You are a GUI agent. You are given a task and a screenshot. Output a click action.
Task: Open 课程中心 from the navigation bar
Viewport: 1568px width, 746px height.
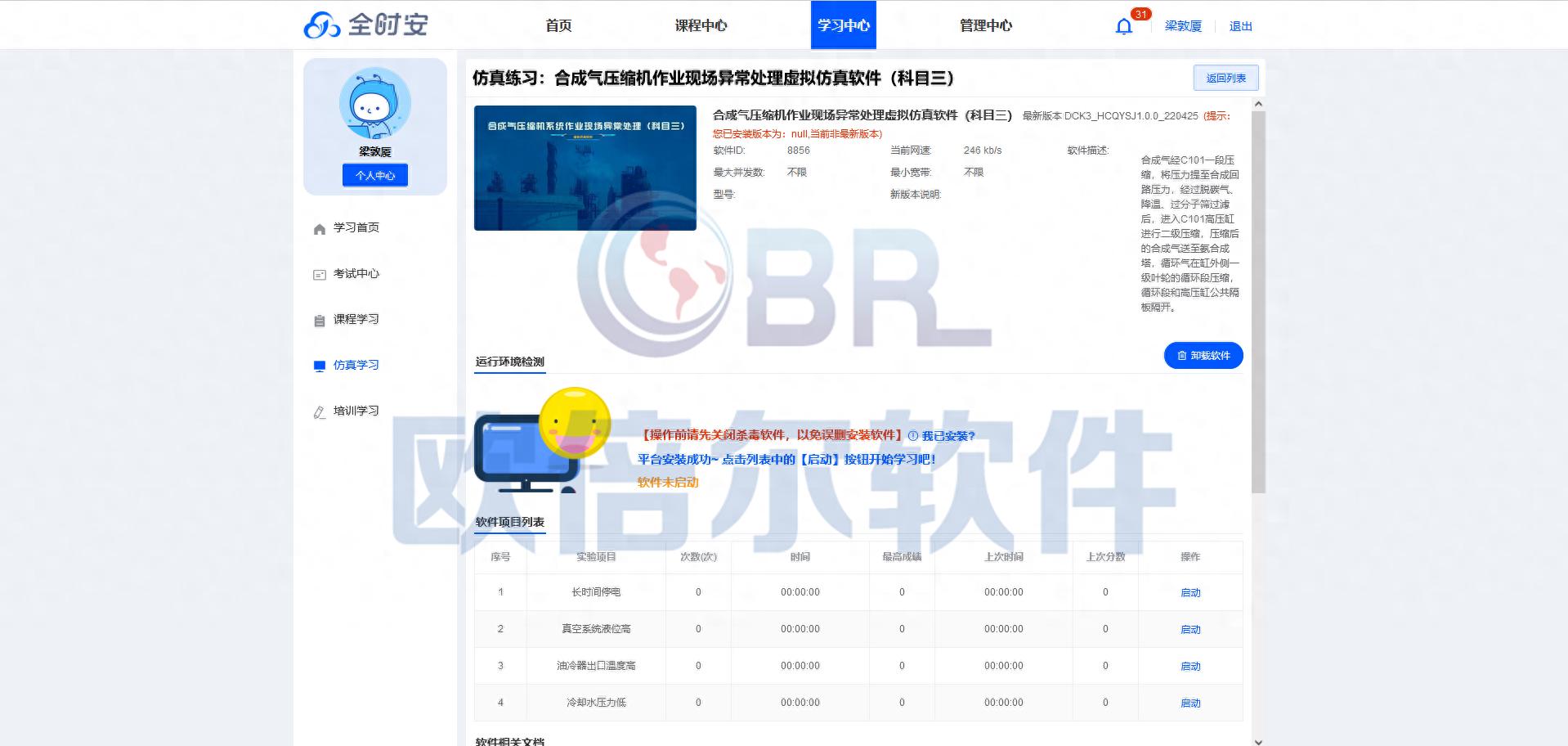pos(700,25)
